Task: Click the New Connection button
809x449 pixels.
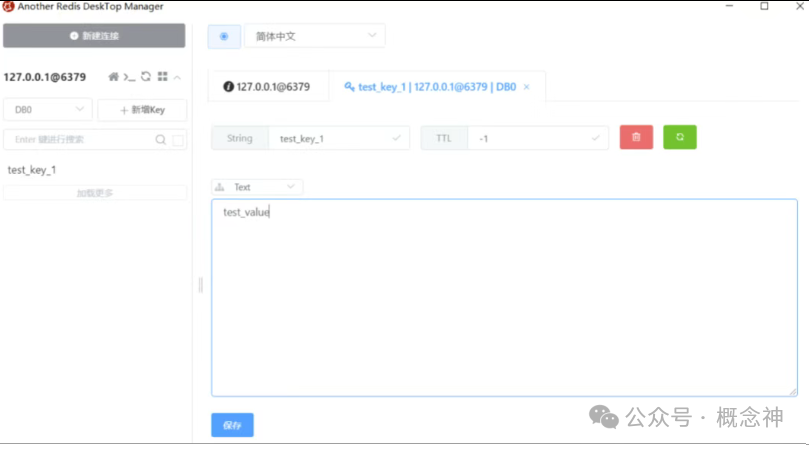Action: 94,36
